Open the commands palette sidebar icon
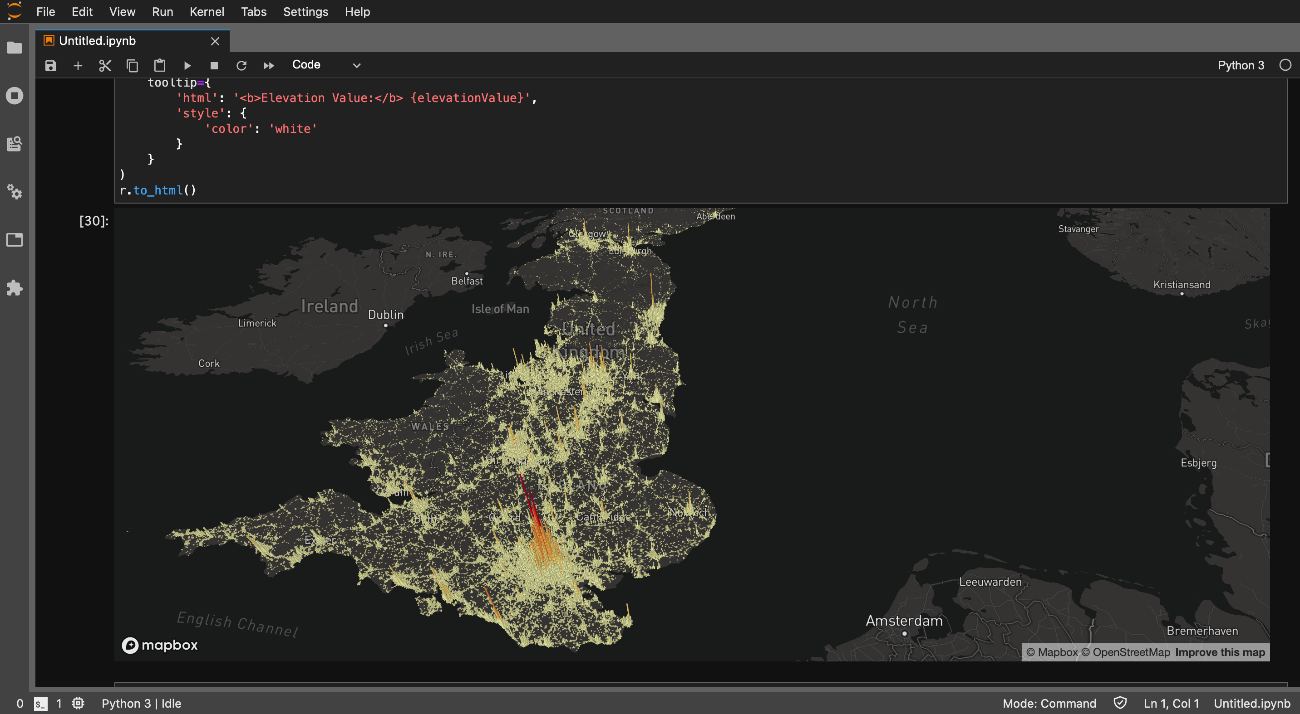 tap(14, 144)
